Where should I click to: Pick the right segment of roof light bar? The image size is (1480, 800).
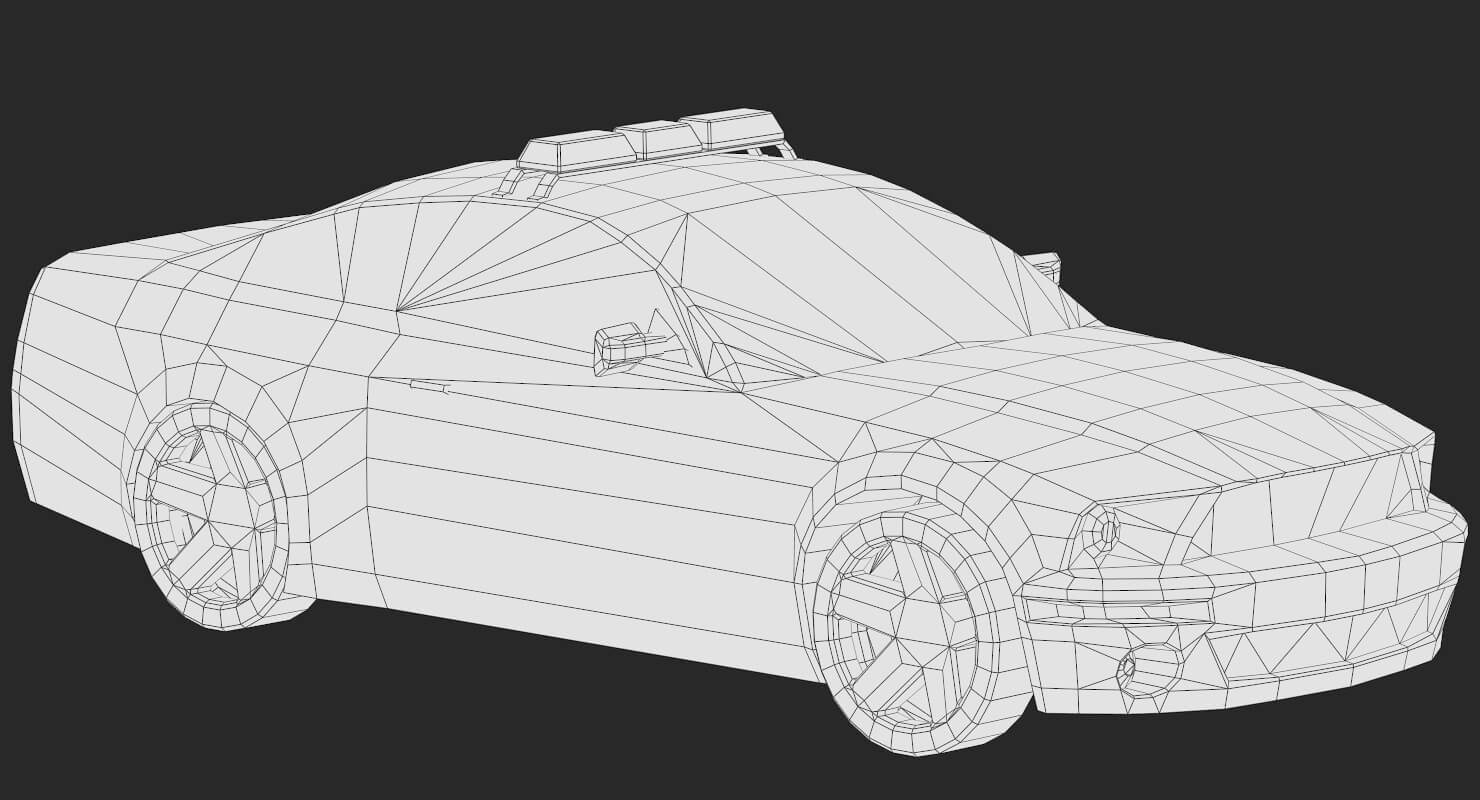point(735,128)
